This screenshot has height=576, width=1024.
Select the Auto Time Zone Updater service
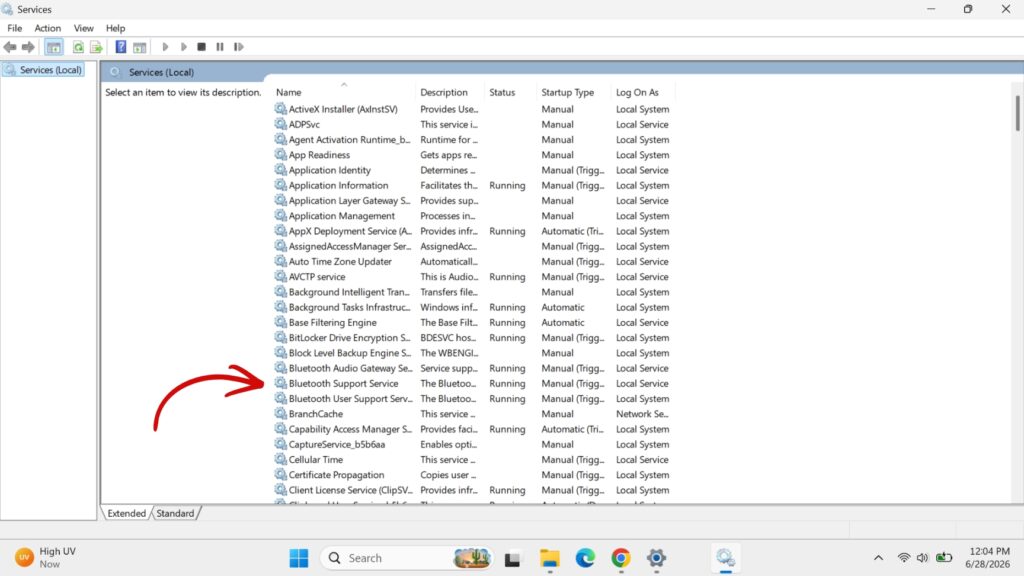coord(473,261)
